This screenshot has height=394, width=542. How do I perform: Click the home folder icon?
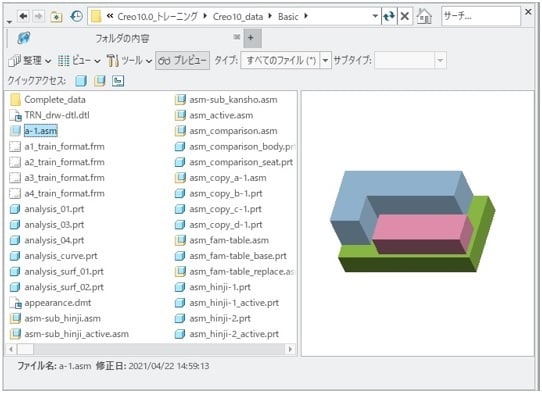(424, 16)
